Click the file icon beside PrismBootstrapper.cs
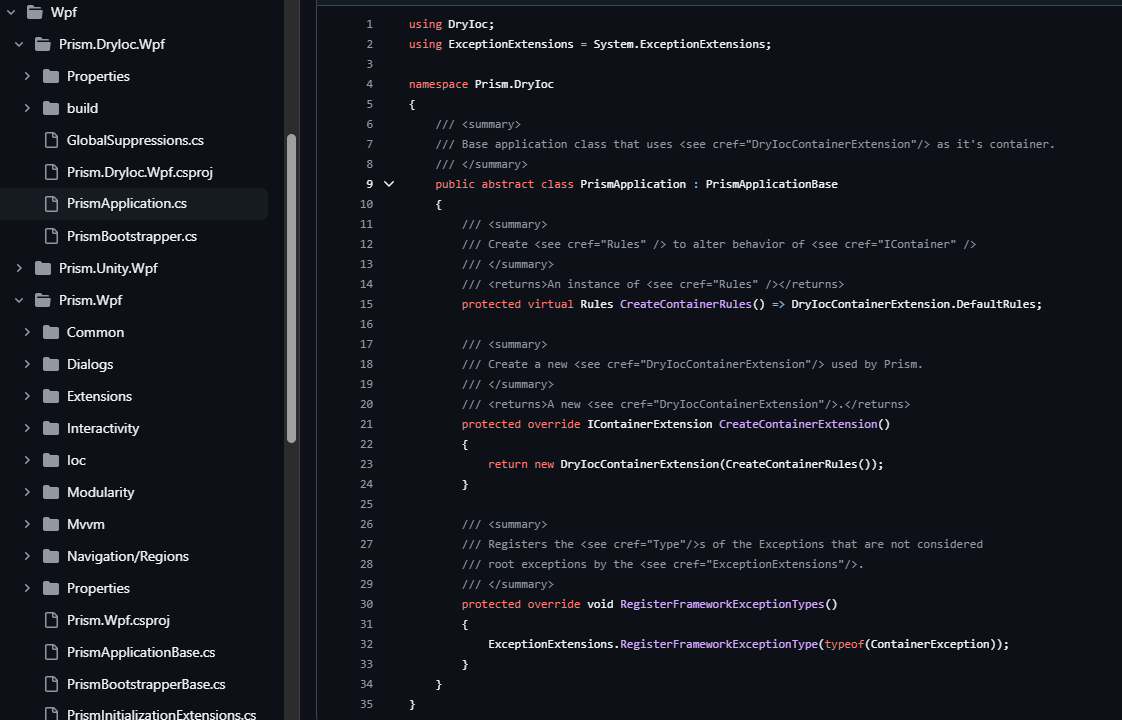The height and width of the screenshot is (720, 1122). coord(52,236)
